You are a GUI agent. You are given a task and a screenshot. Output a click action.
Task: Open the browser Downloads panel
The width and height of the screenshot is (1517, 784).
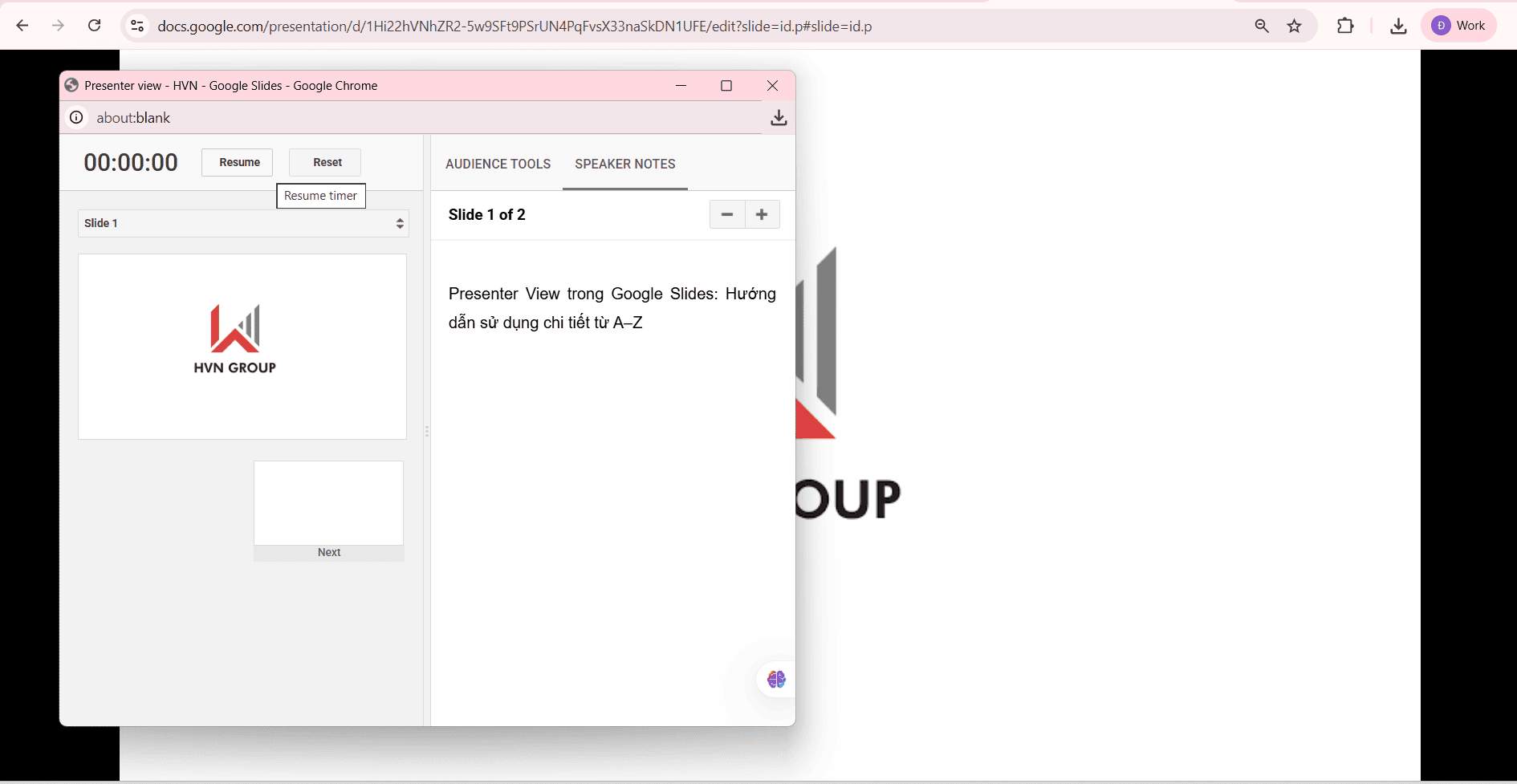pyautogui.click(x=1398, y=25)
